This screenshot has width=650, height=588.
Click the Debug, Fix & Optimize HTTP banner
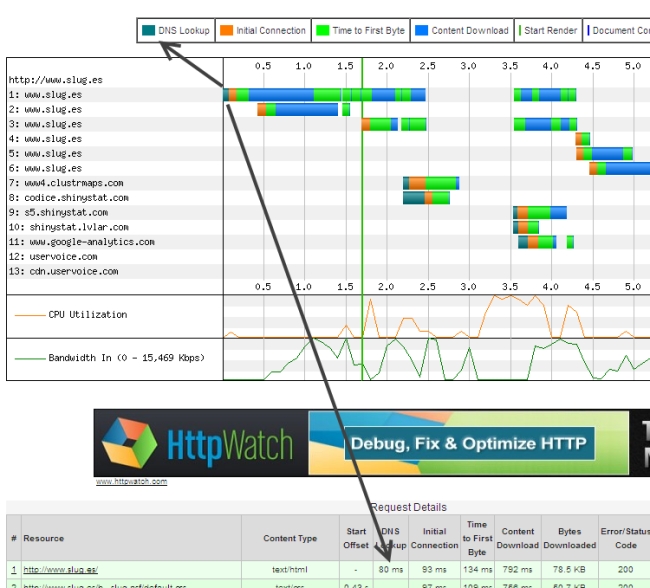(469, 443)
